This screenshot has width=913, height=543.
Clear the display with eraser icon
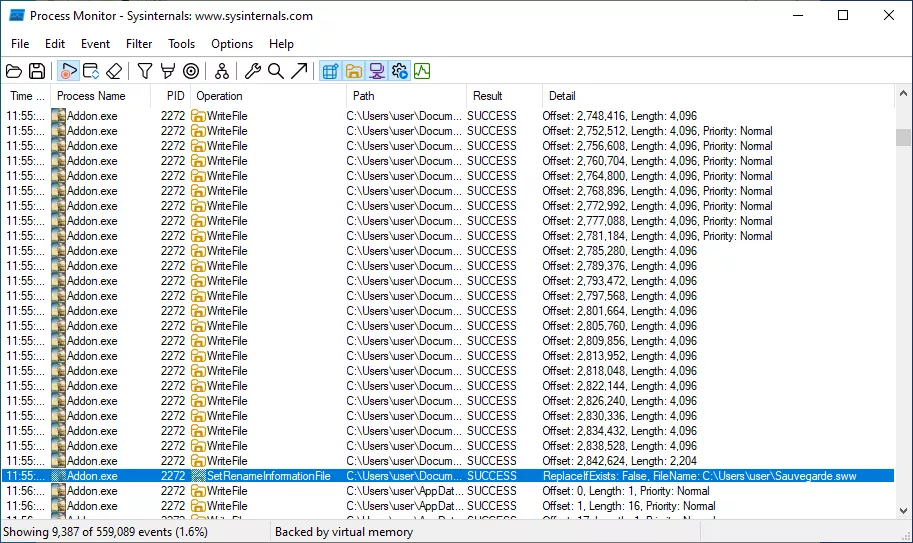click(x=114, y=71)
